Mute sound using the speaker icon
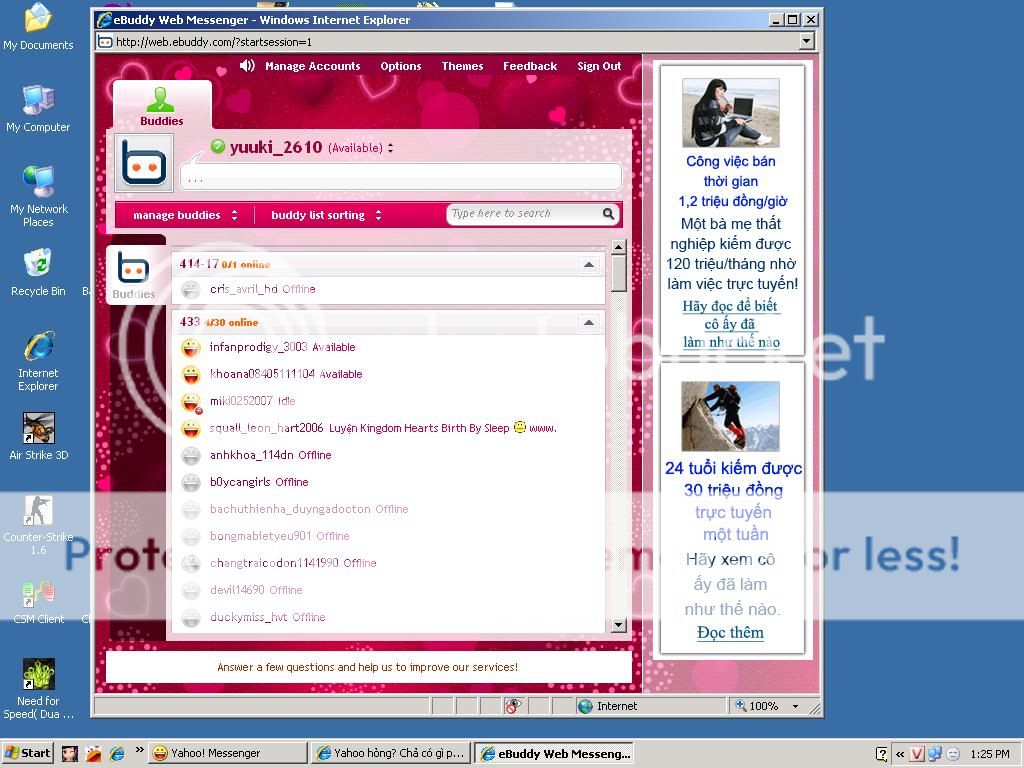This screenshot has width=1024, height=768. 247,66
